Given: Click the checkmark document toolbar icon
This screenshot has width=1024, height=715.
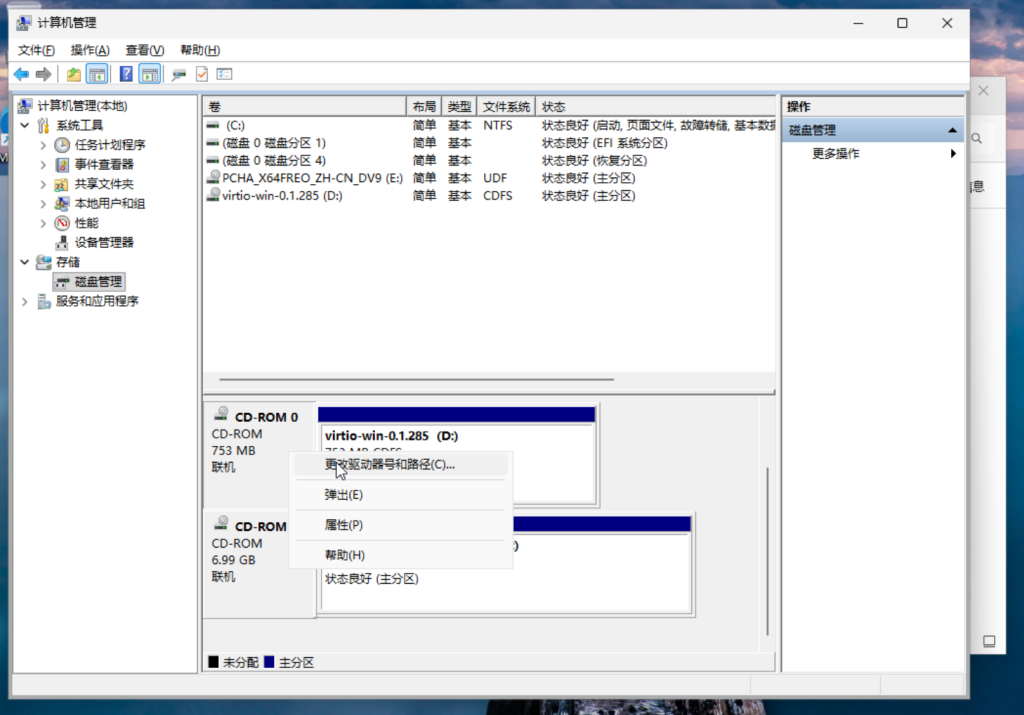Looking at the screenshot, I should (201, 74).
